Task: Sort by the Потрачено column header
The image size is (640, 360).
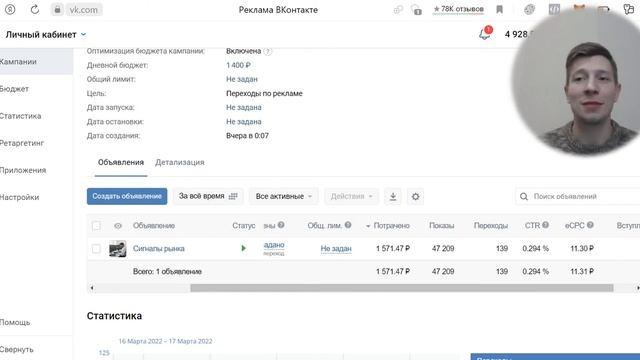Action: (391, 226)
